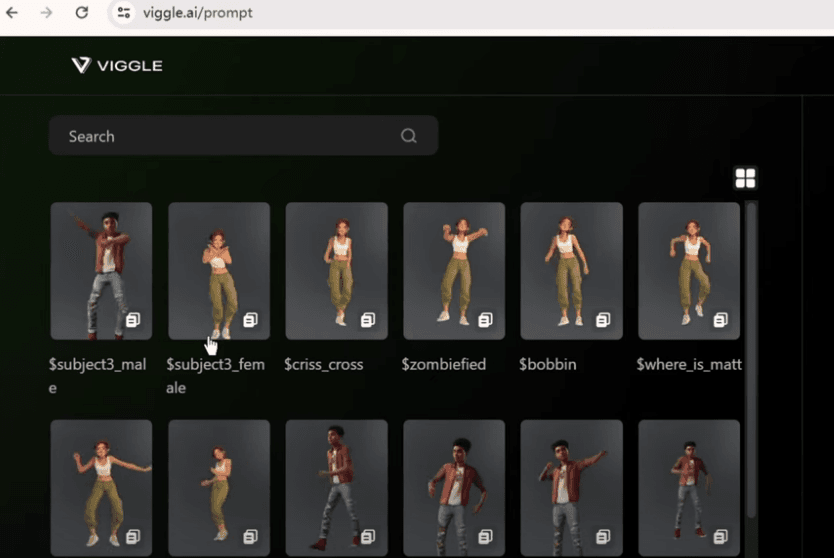Click the $where_is_matt label text
Image resolution: width=834 pixels, height=558 pixels.
(689, 365)
